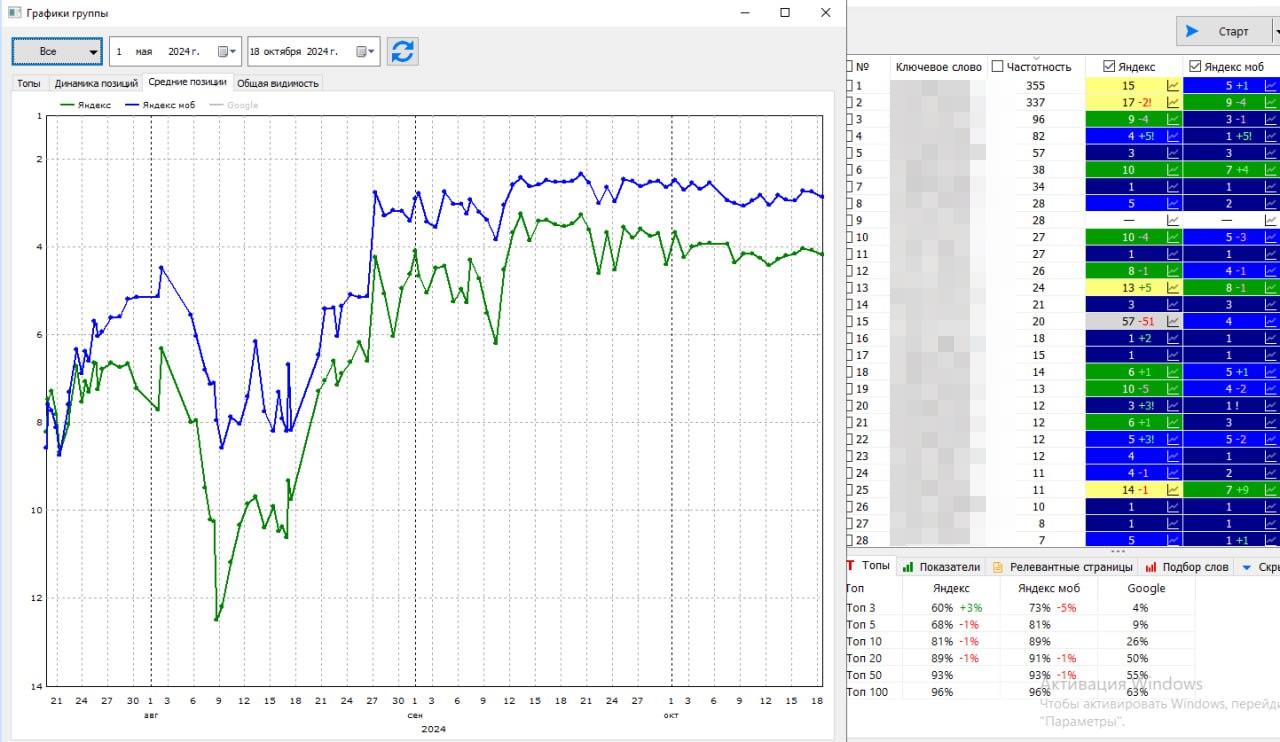Open Yandex position chart for keyword row 1
The height and width of the screenshot is (742, 1280).
(1174, 86)
